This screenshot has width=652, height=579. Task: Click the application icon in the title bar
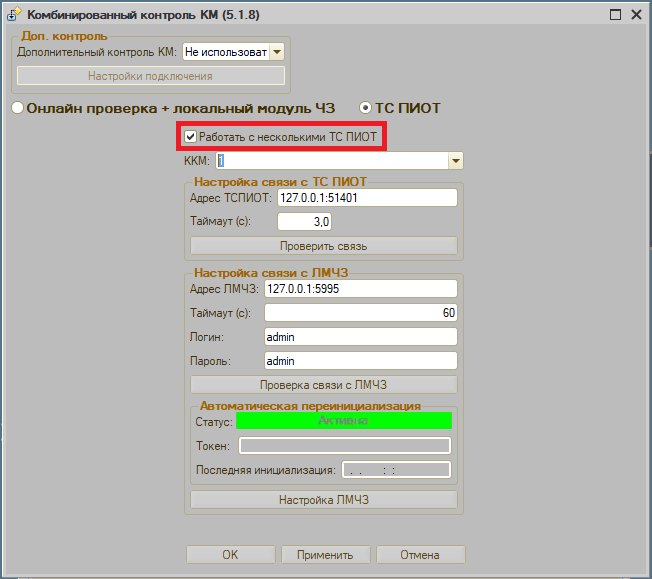click(x=14, y=14)
